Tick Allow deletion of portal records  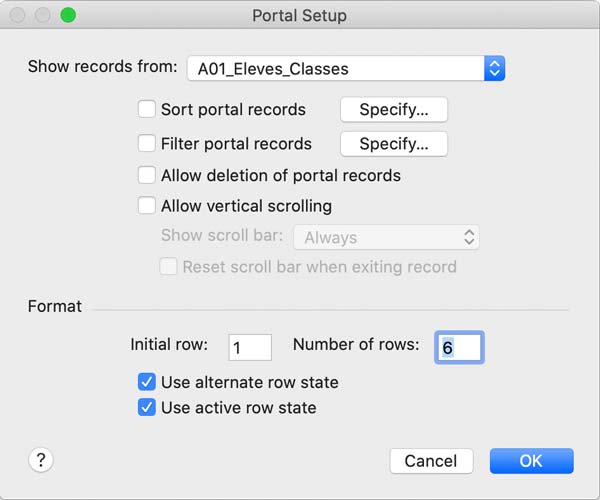coord(147,175)
